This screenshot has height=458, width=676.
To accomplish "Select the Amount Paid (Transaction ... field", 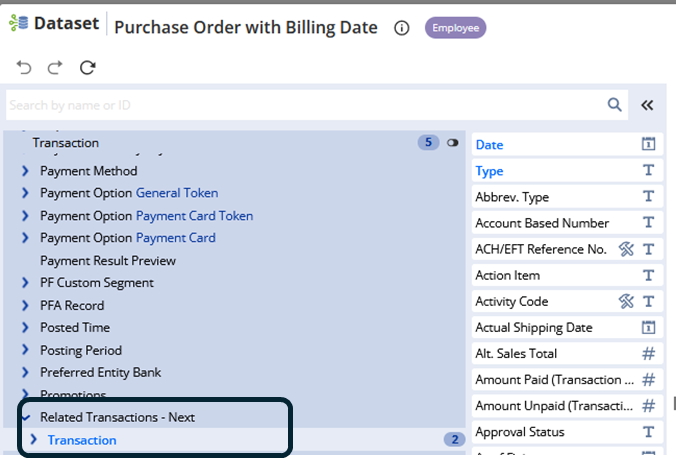I will (x=567, y=380).
